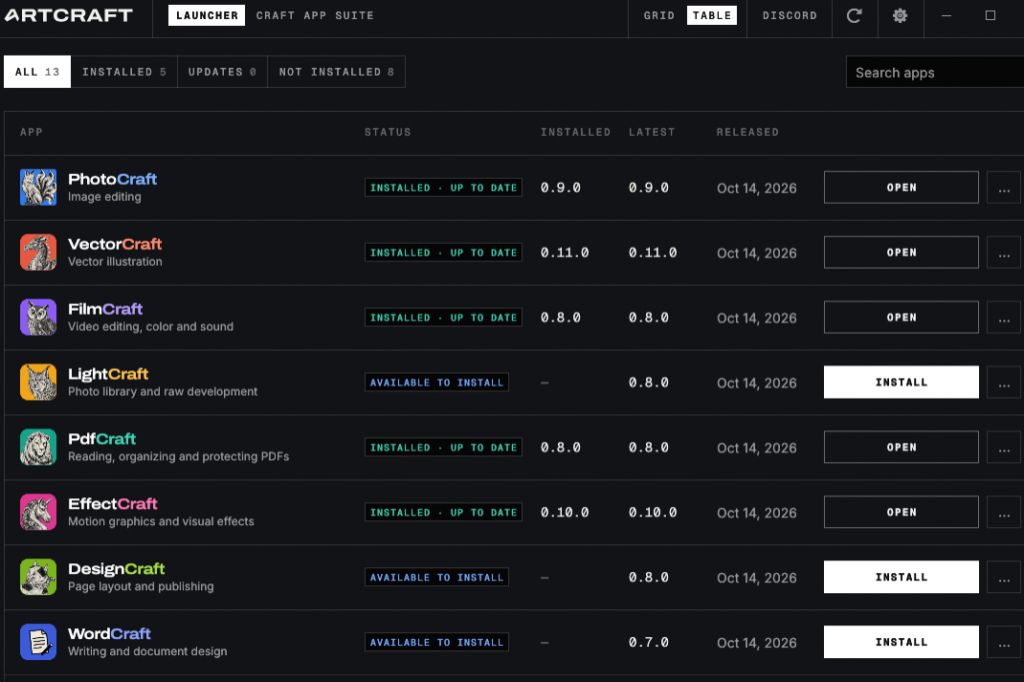The height and width of the screenshot is (682, 1024).
Task: Open EffectCraft with its Open button
Action: point(901,512)
